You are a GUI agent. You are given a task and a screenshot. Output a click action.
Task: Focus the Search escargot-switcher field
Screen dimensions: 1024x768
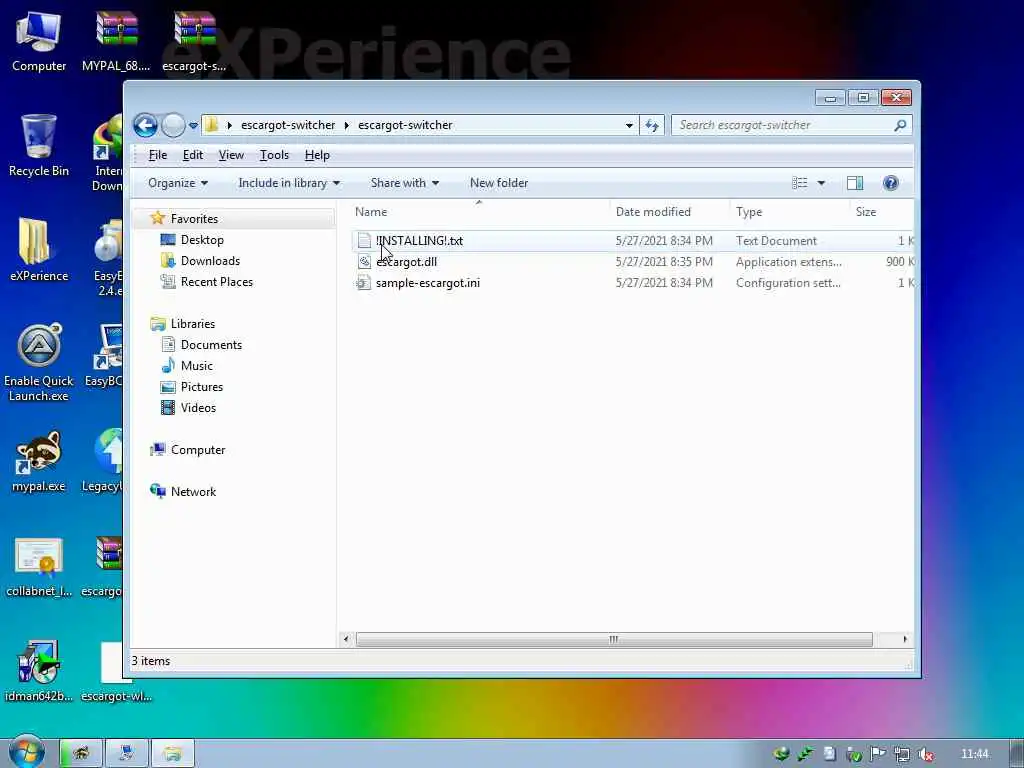[x=783, y=125]
